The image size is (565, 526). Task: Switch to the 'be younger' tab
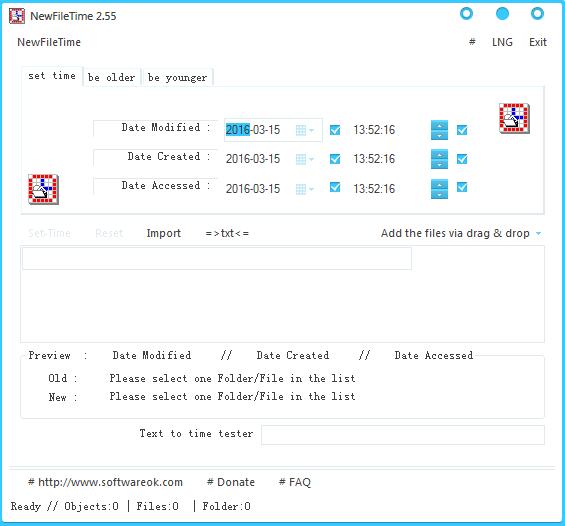(178, 77)
